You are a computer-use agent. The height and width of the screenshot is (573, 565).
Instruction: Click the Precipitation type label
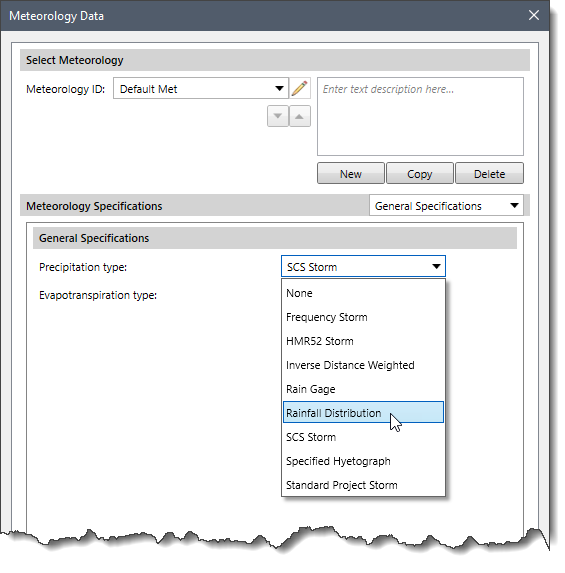point(83,267)
